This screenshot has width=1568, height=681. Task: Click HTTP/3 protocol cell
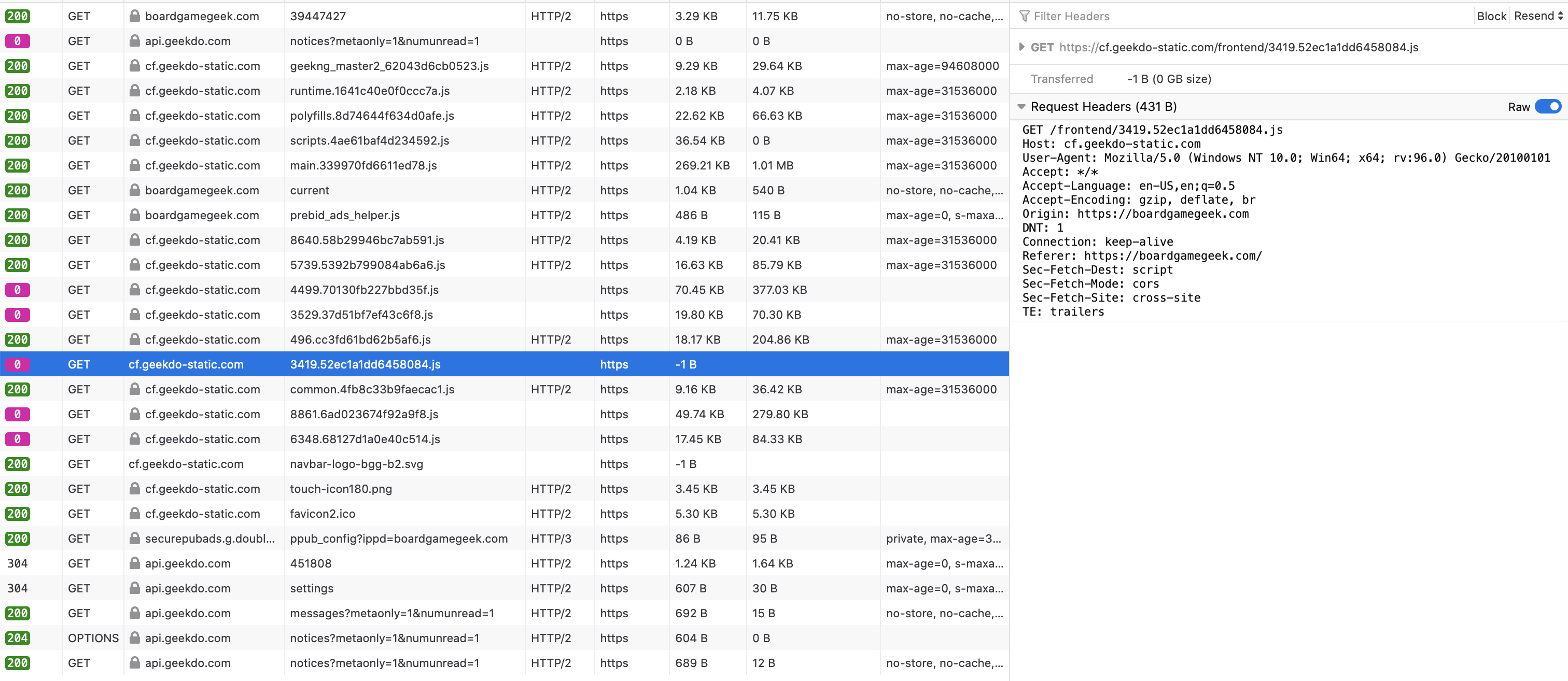551,538
